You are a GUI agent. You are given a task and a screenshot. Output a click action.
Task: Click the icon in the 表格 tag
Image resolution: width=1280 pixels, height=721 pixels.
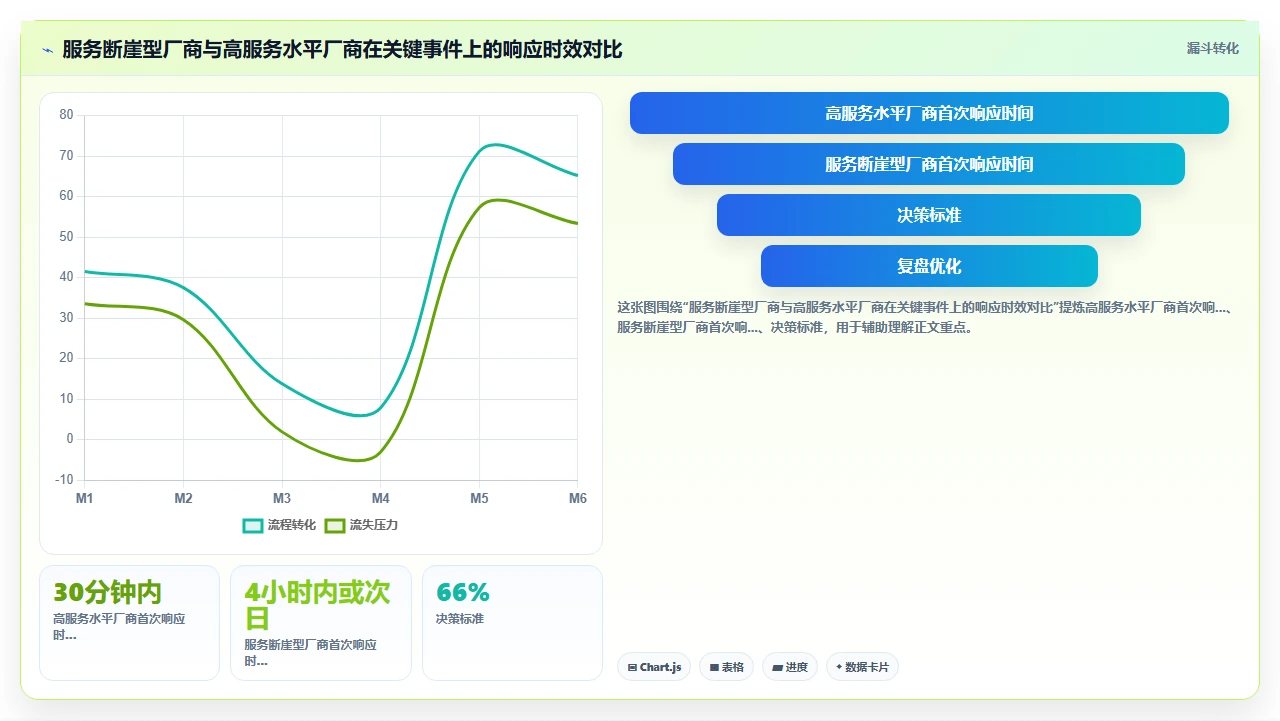pos(714,667)
